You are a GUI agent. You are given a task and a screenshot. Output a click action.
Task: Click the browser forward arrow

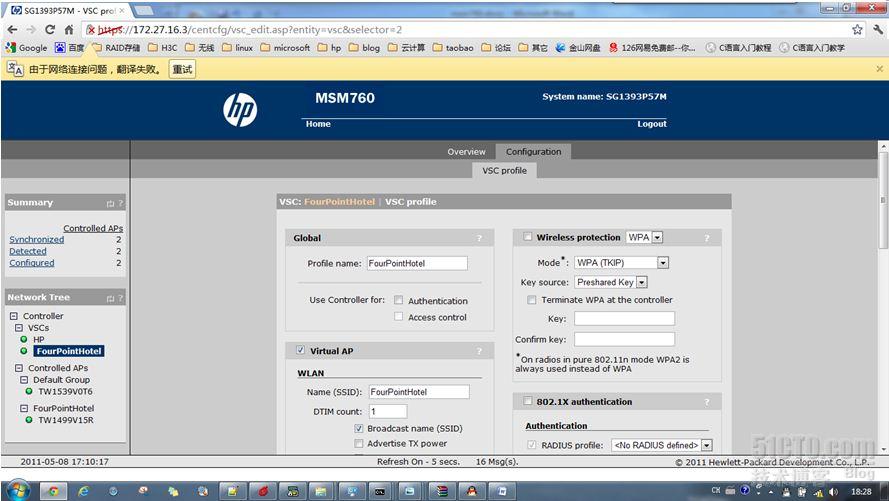click(31, 29)
